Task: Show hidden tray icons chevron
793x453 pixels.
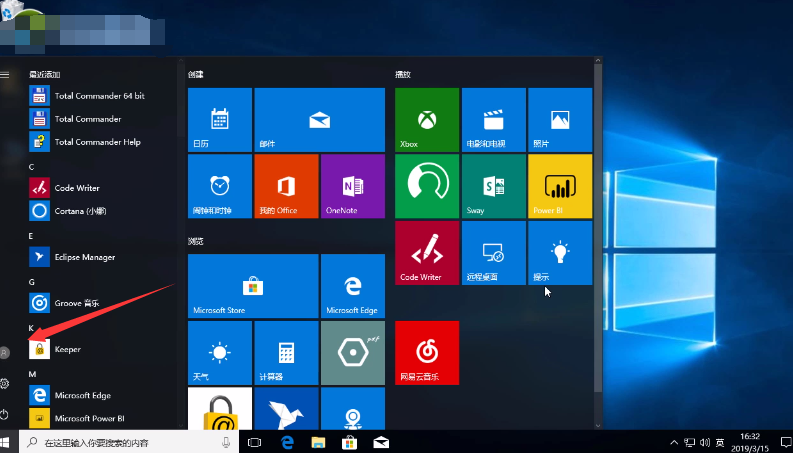Action: click(x=674, y=442)
